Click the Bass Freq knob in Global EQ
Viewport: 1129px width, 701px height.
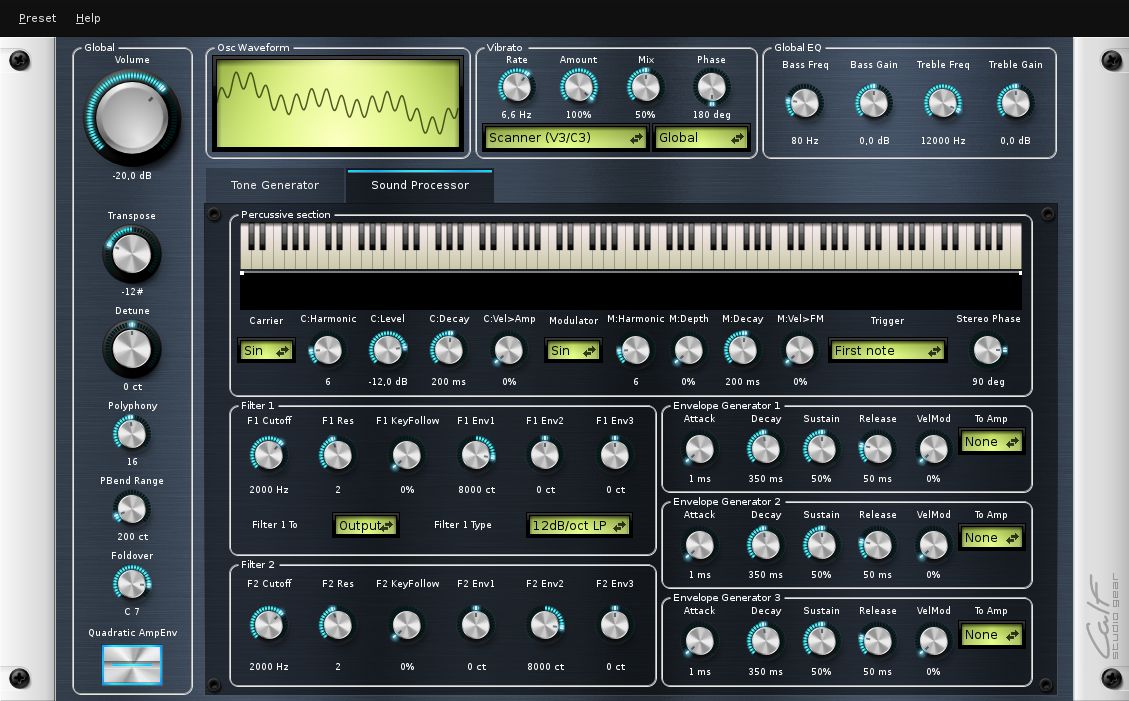804,102
